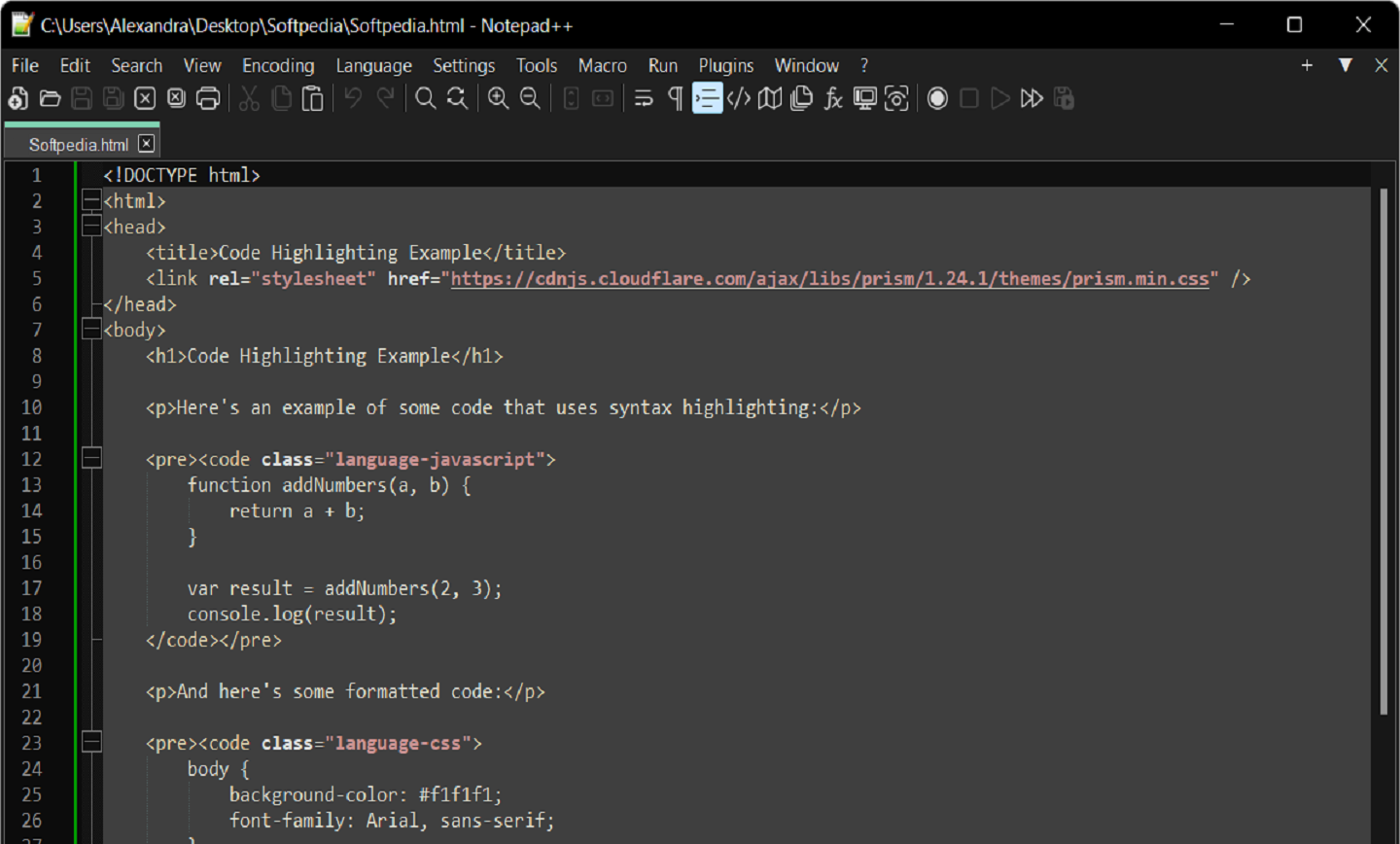The width and height of the screenshot is (1400, 844).
Task: Zoom out using the magnifier-minus icon
Action: (x=530, y=98)
